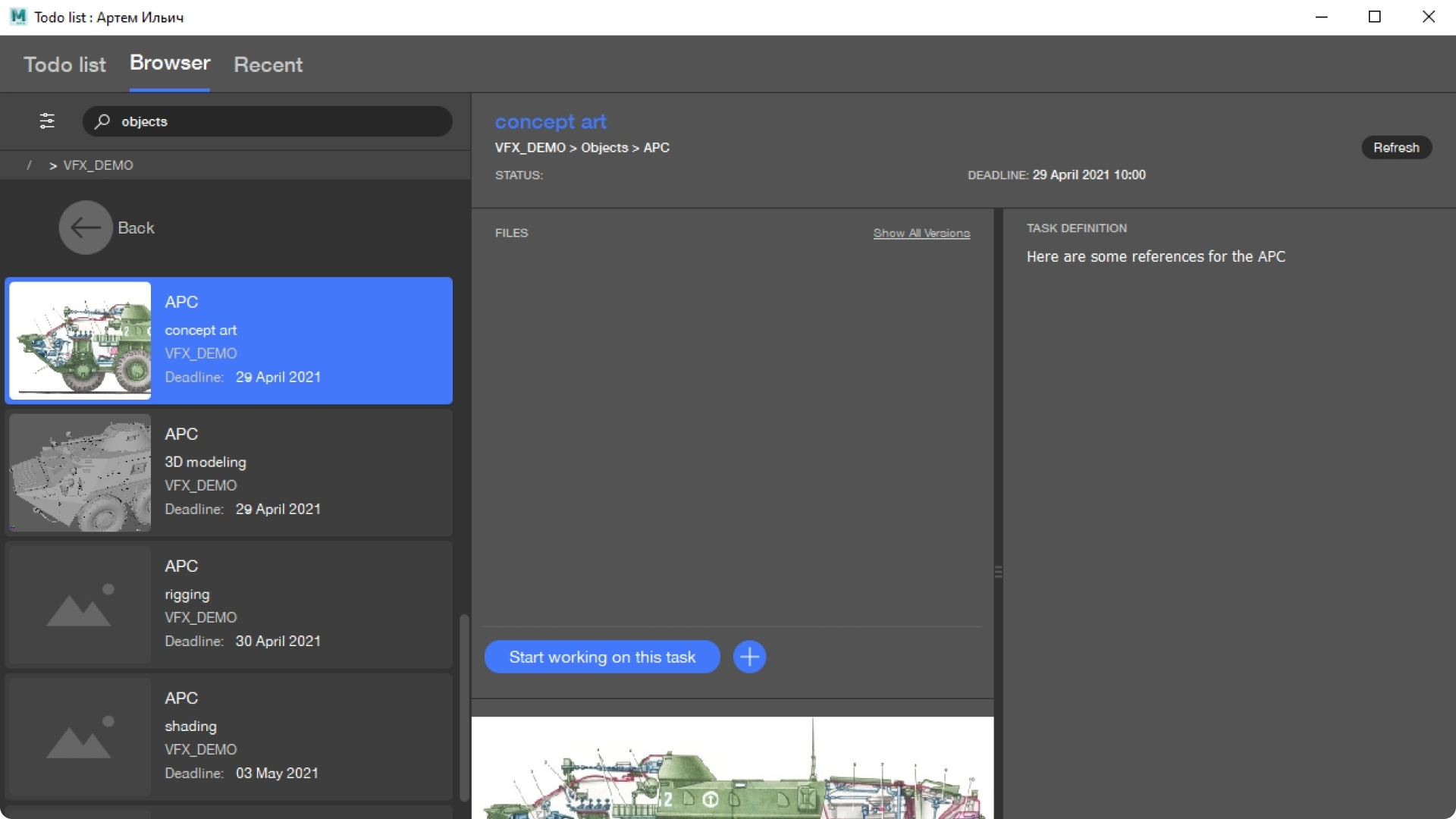Close the Todo list window
1456x819 pixels.
[1429, 17]
